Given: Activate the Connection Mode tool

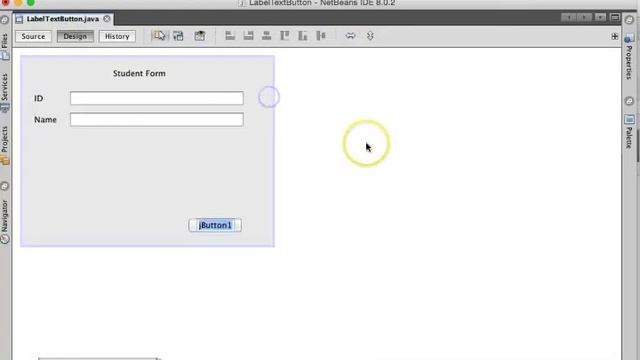Looking at the screenshot, I should click(x=178, y=36).
